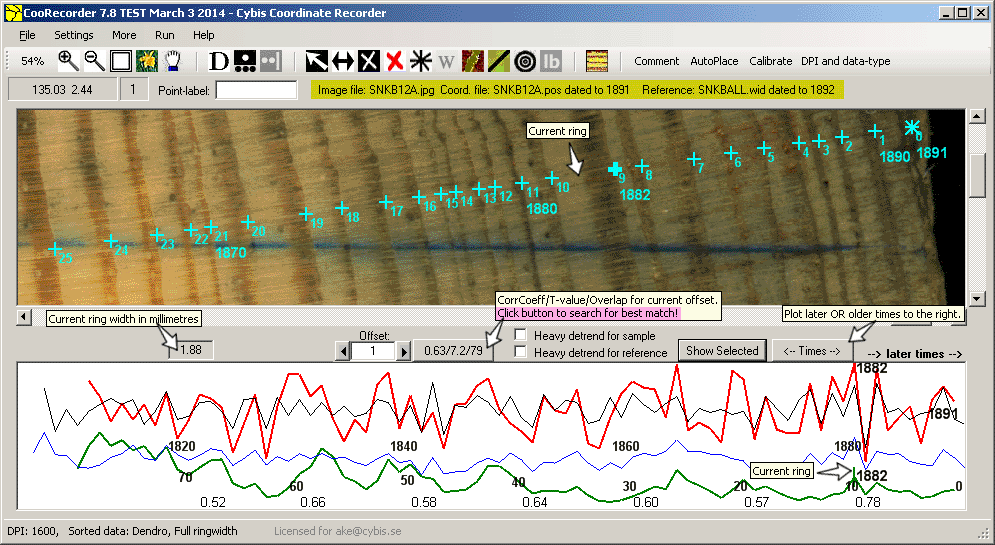Decrease offset with left arrow

point(343,351)
